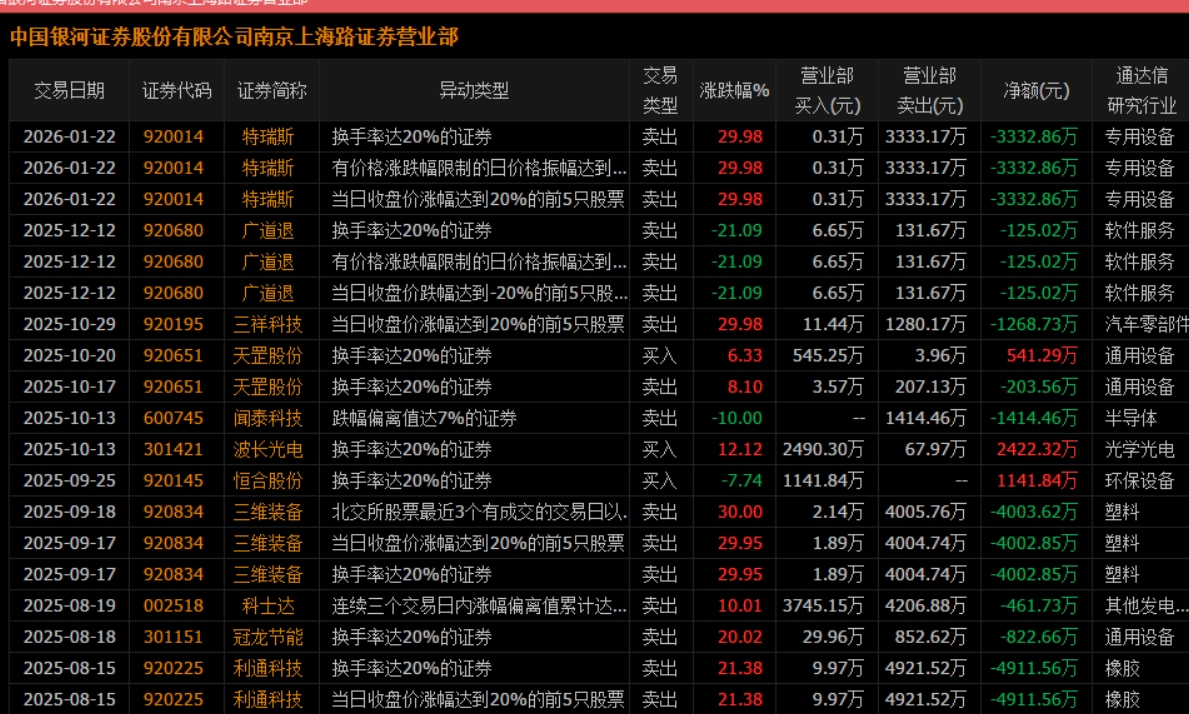Click change percent 12.12

[740, 449]
